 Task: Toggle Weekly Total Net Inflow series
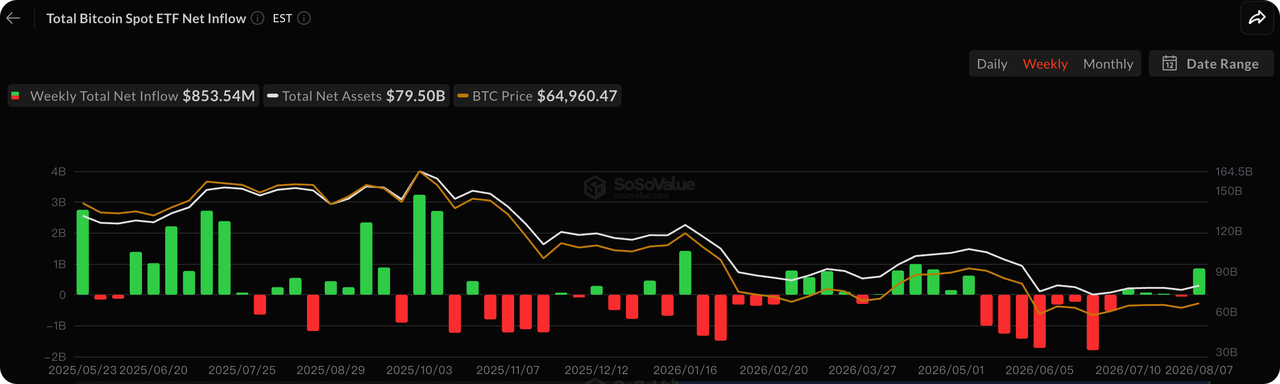click(133, 96)
